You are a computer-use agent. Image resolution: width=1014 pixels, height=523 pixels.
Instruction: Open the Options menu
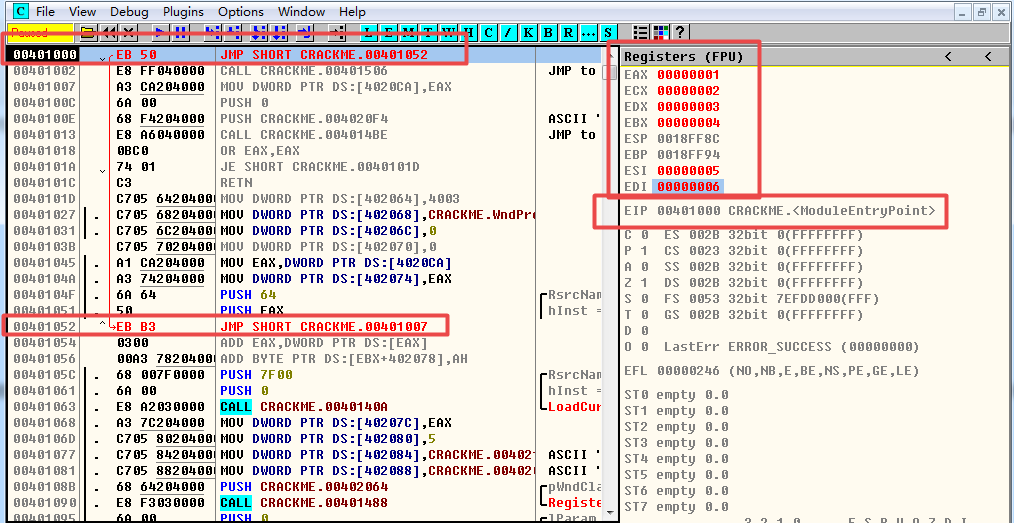(x=241, y=12)
